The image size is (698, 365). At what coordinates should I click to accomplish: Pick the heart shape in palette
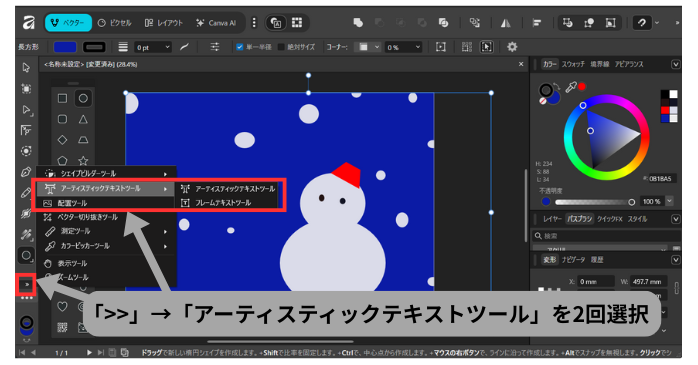pyautogui.click(x=62, y=306)
